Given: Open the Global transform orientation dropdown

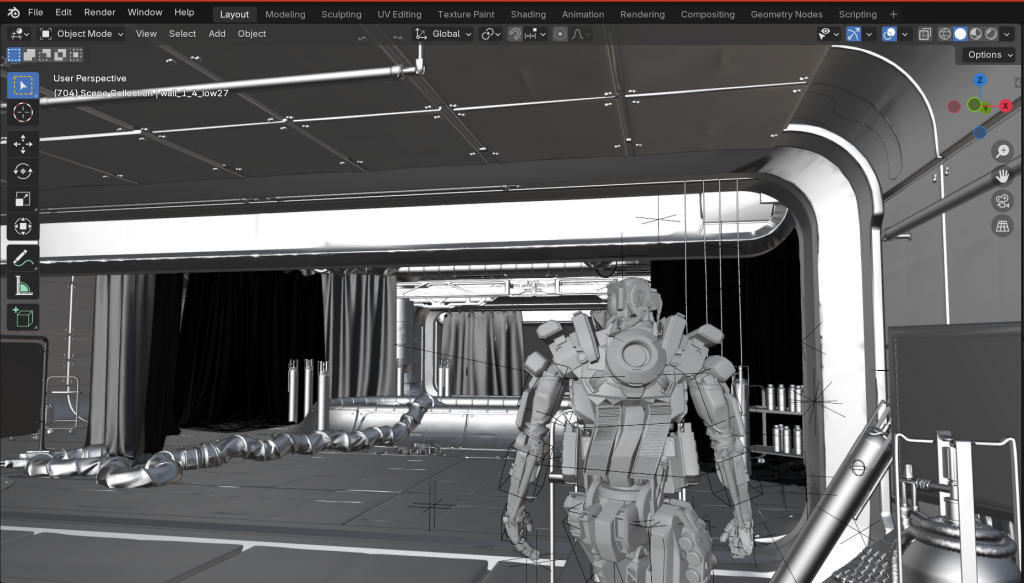Looking at the screenshot, I should pos(445,34).
